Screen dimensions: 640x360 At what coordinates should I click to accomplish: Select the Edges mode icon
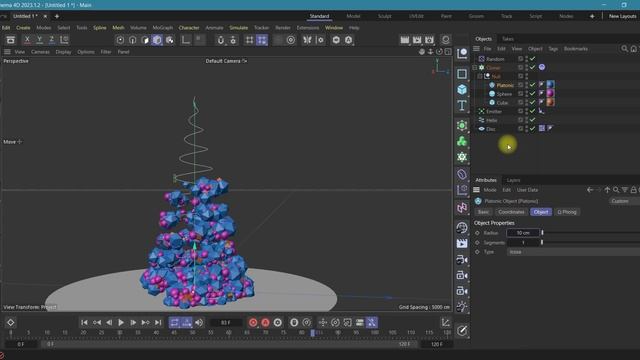click(133, 40)
